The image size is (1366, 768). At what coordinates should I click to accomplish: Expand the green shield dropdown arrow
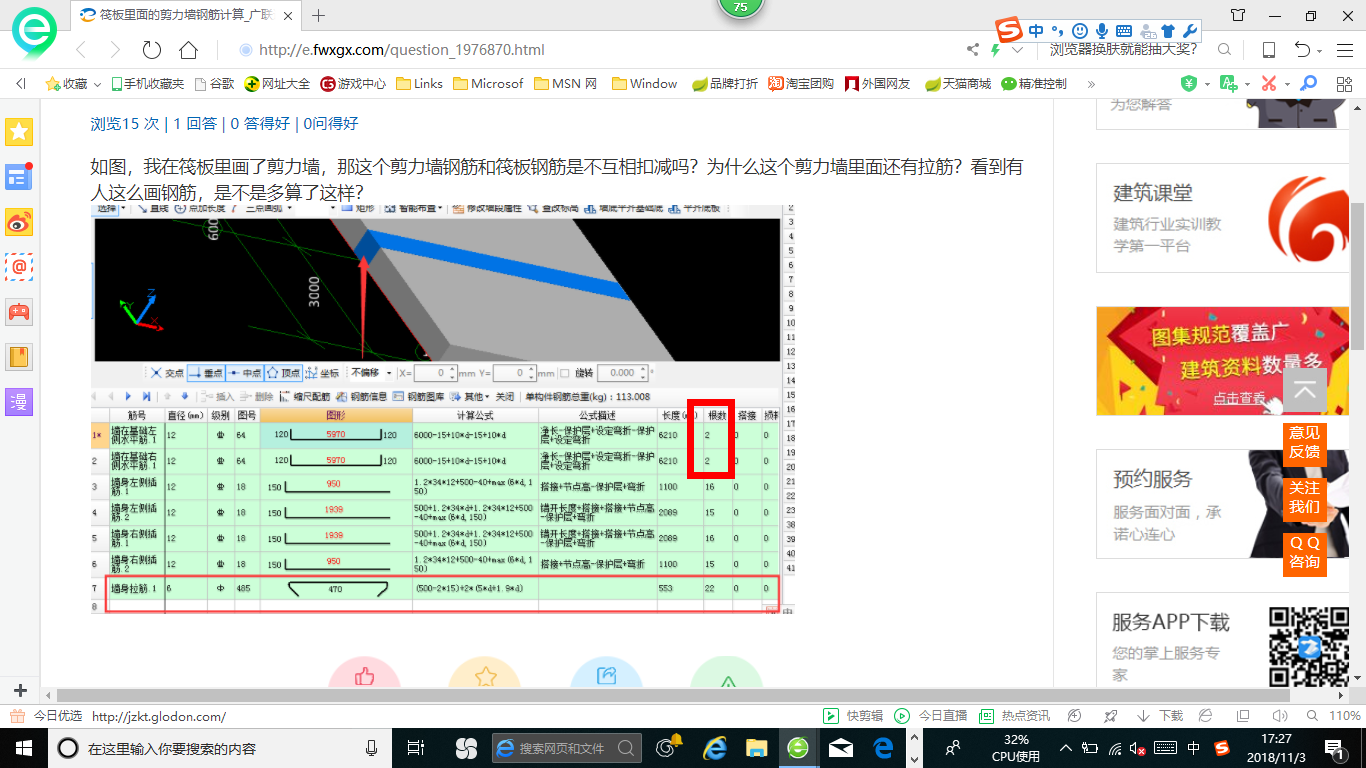[1207, 84]
